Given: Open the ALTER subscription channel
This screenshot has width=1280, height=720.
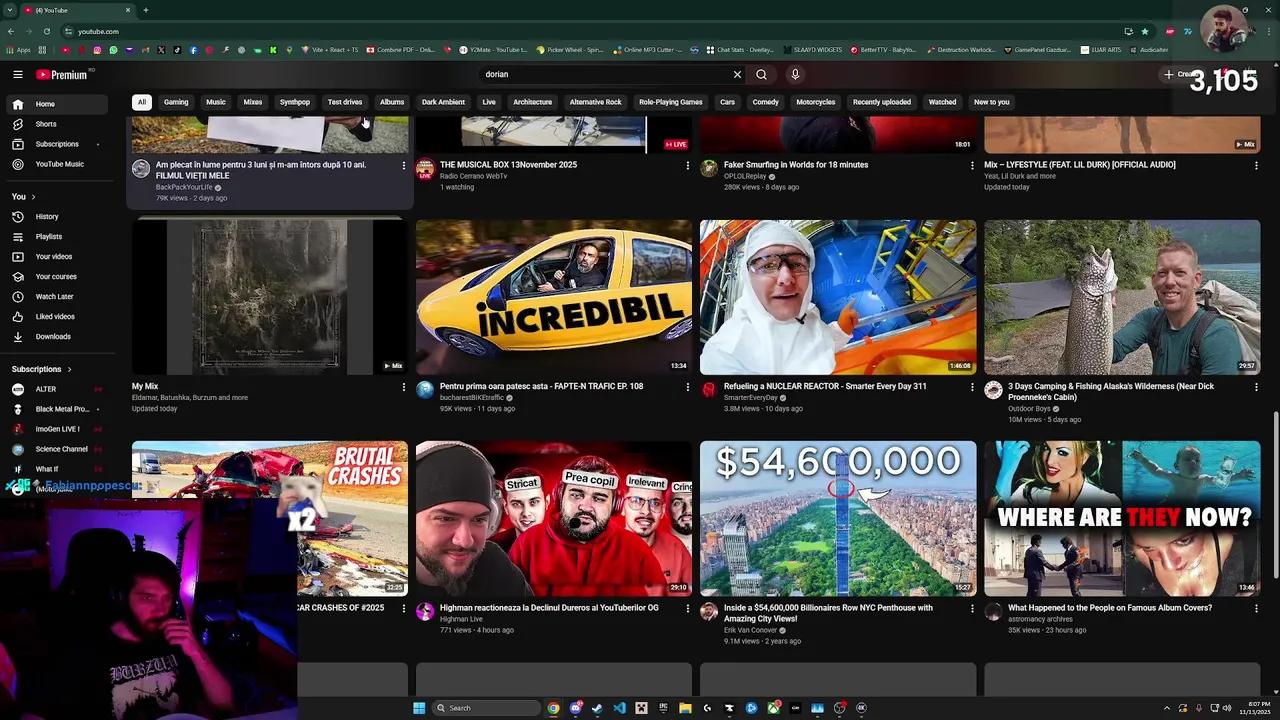Looking at the screenshot, I should (57, 389).
